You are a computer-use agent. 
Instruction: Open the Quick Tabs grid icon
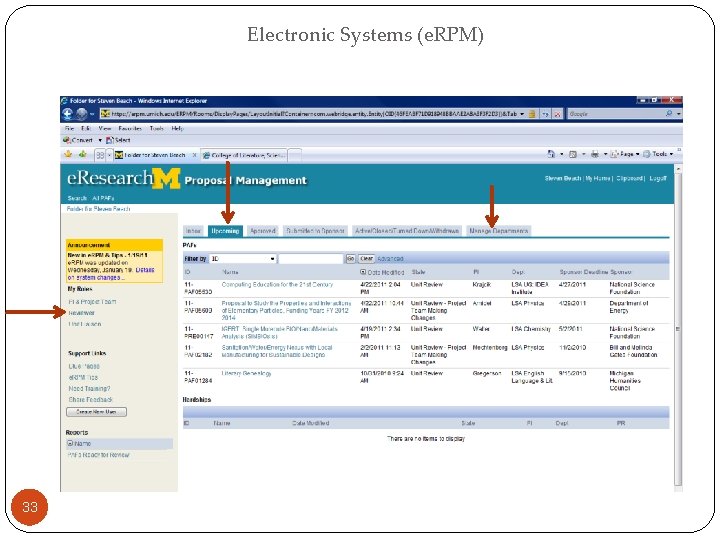pyautogui.click(x=100, y=155)
